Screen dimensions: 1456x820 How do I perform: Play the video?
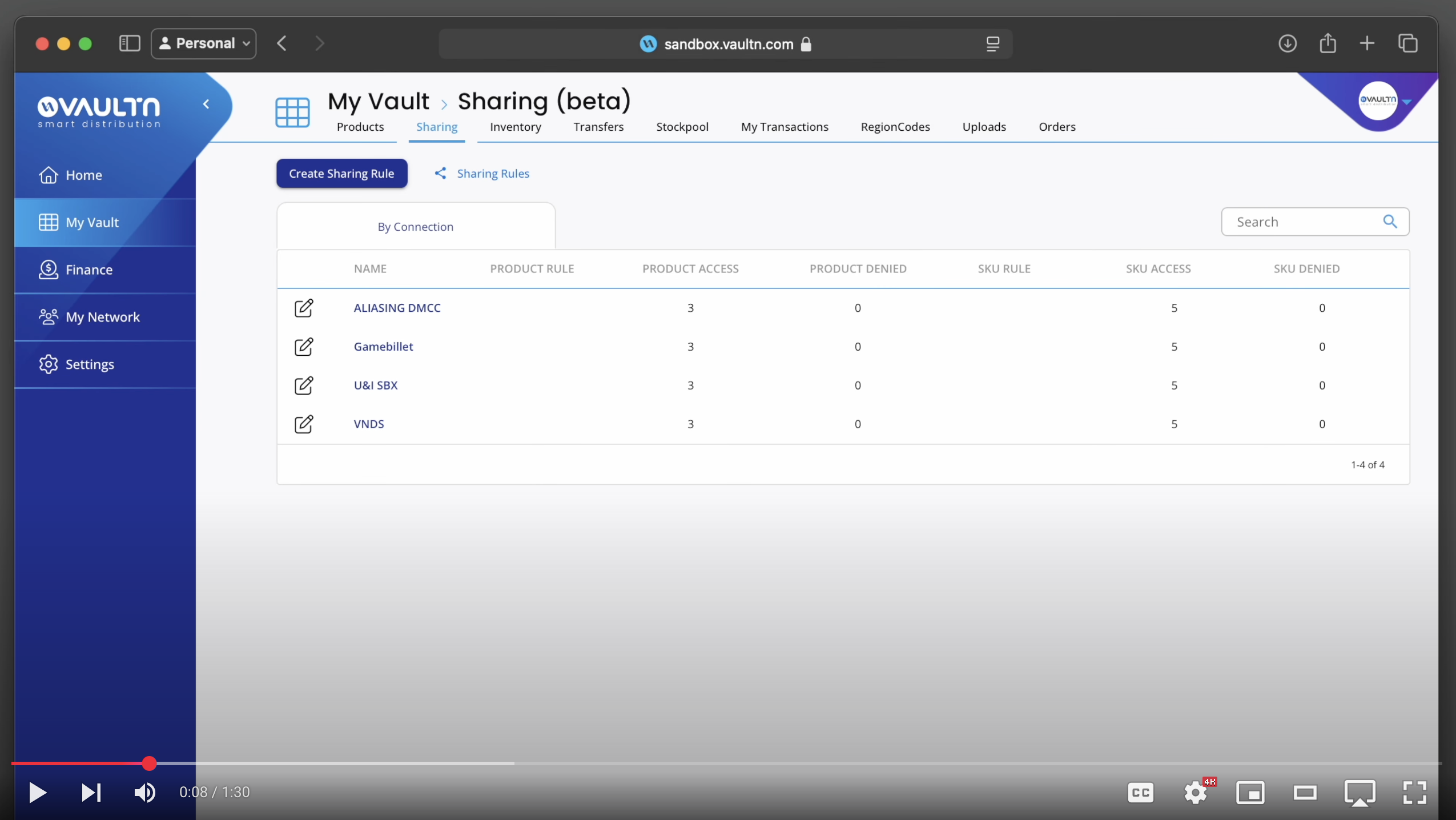click(x=38, y=792)
